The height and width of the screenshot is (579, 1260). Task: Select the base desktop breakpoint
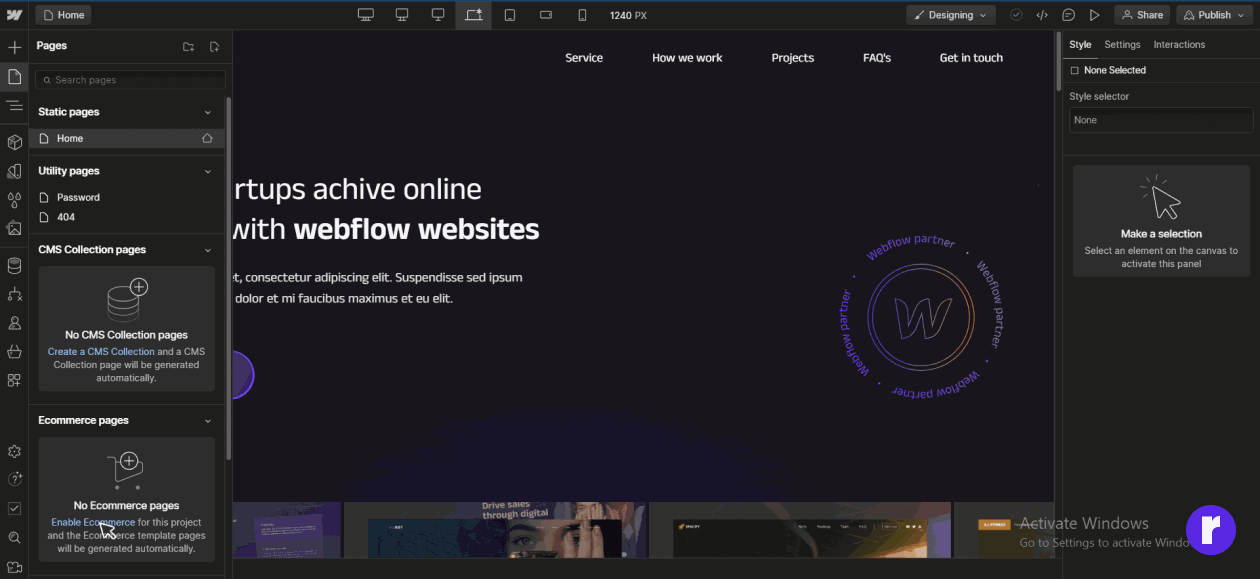tap(473, 15)
